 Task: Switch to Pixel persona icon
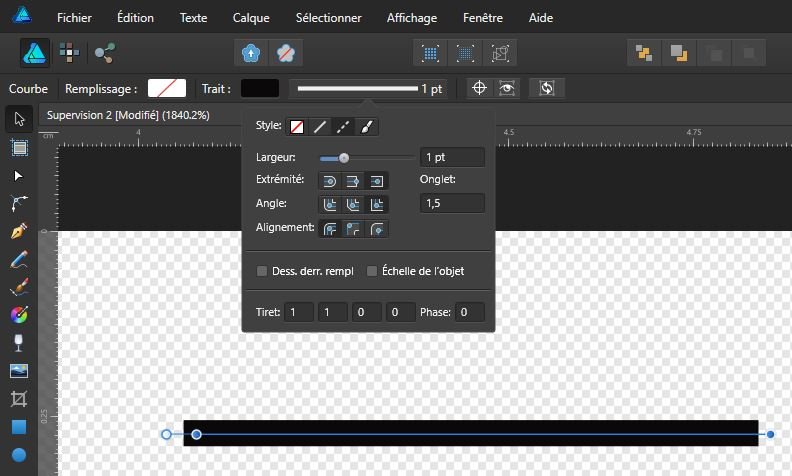(69, 53)
